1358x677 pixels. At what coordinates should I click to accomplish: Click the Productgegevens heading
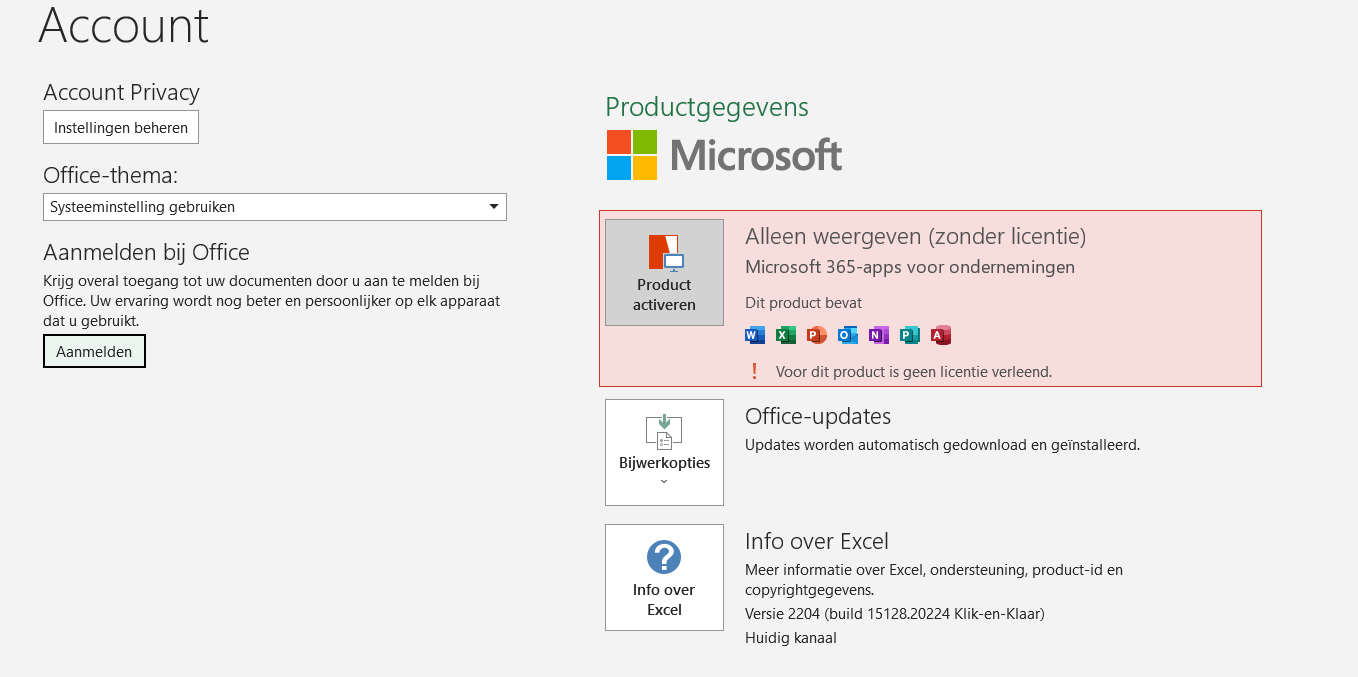point(707,107)
